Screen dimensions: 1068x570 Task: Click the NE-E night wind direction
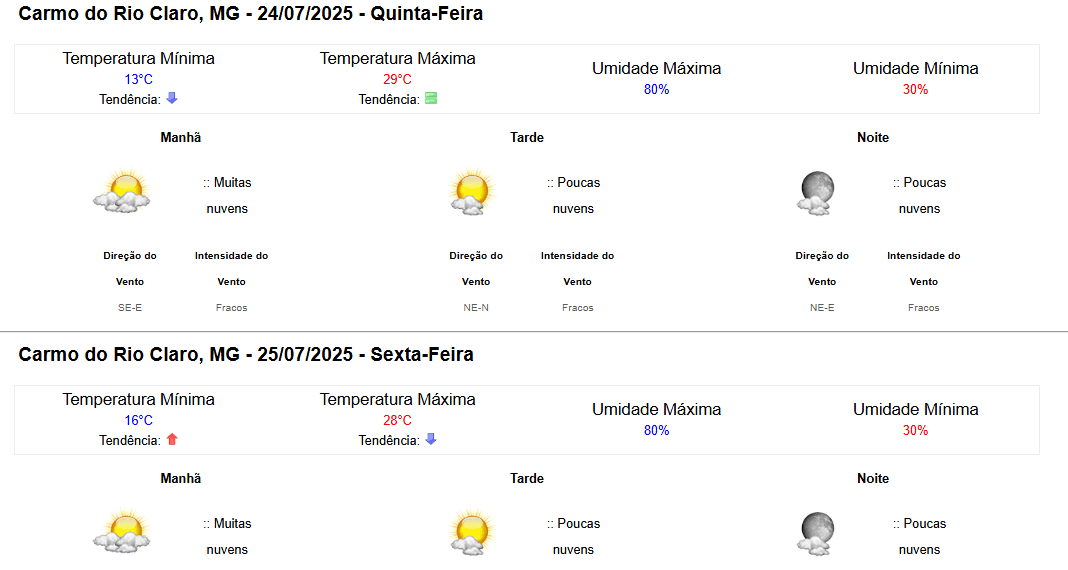822,308
